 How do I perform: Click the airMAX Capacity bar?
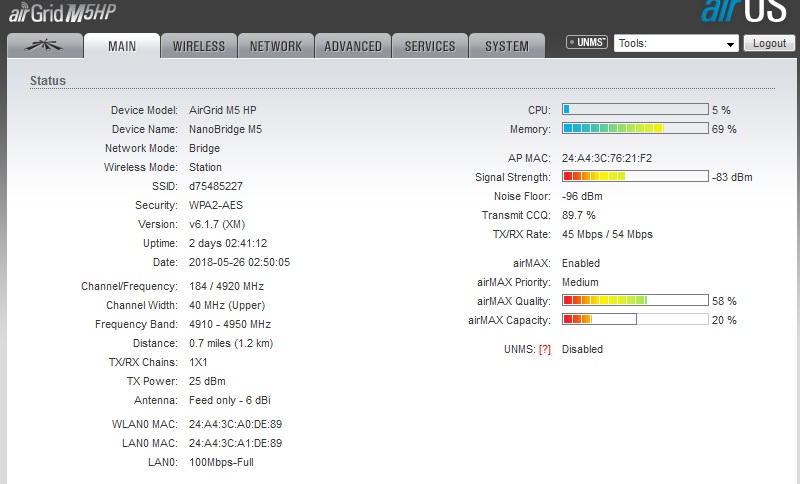635,319
